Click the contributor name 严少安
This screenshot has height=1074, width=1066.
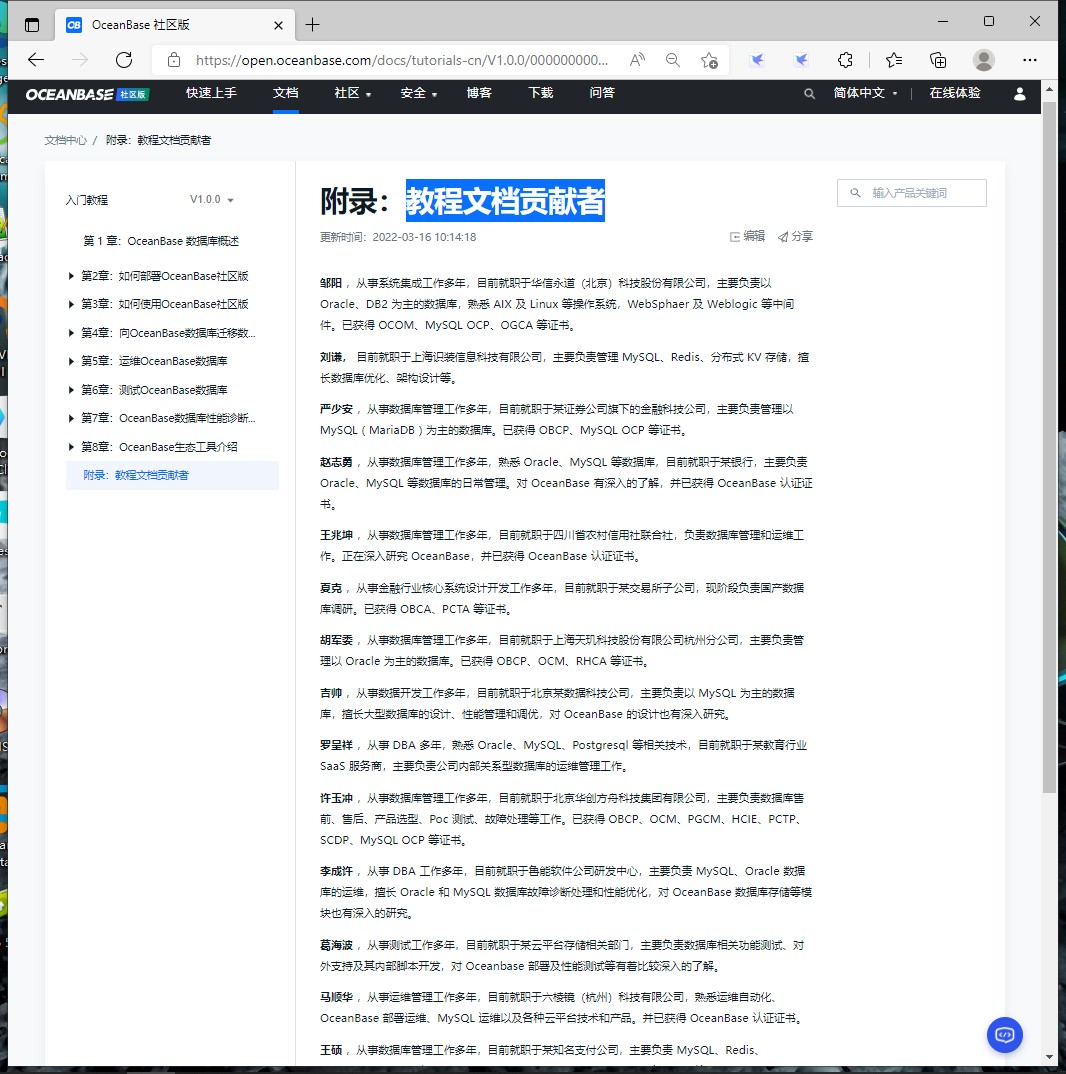pyautogui.click(x=336, y=409)
